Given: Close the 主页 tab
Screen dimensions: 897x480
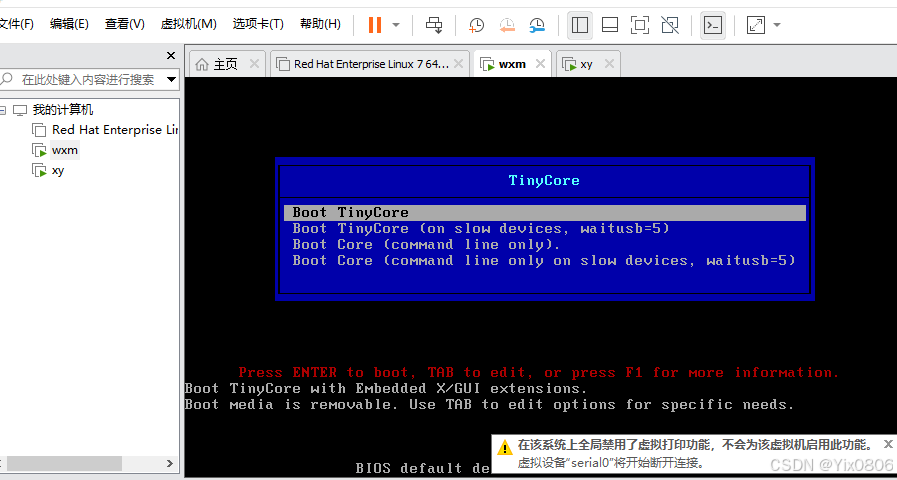Looking at the screenshot, I should coord(255,64).
